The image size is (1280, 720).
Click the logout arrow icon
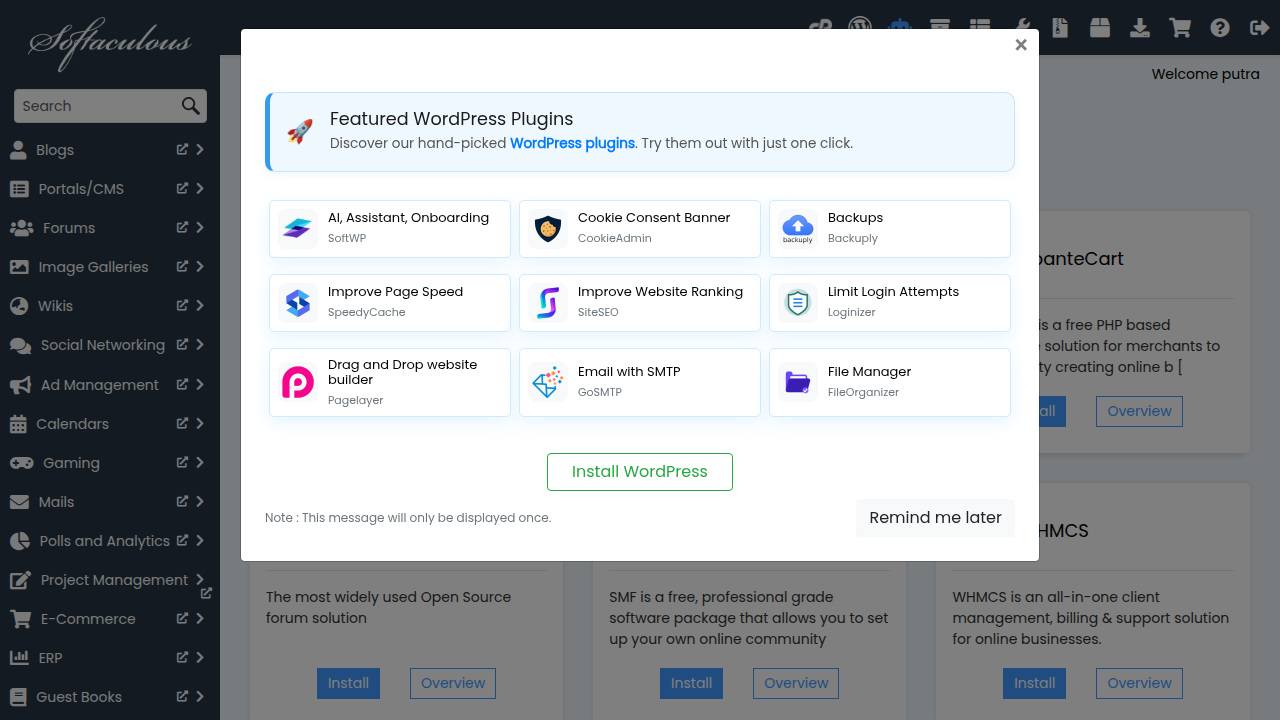1260,28
